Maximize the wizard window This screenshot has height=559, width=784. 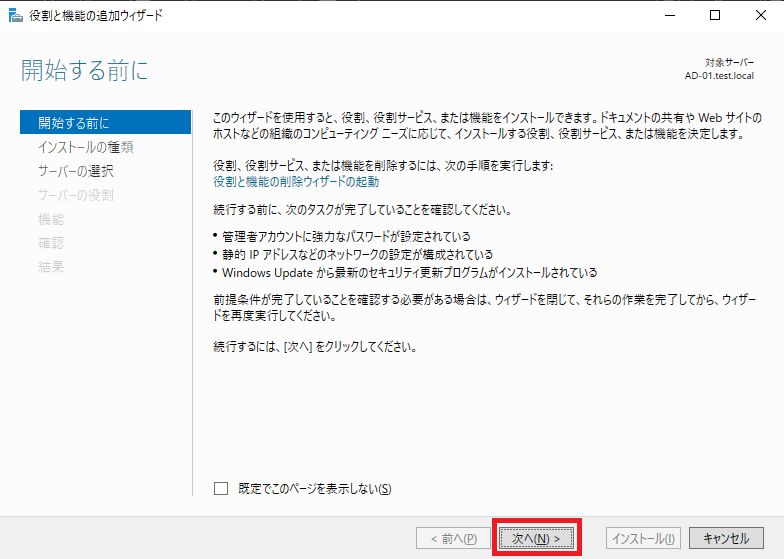715,16
